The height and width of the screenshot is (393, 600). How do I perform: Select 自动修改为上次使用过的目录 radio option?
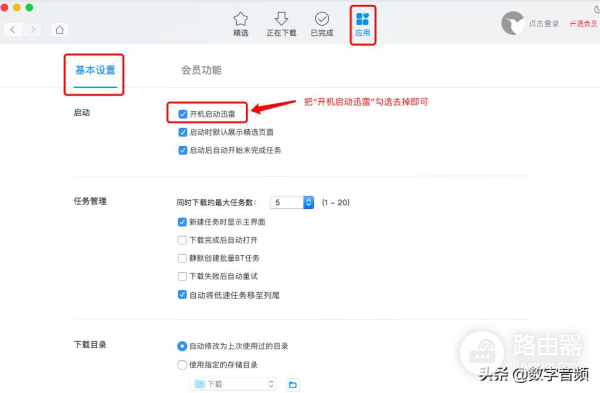point(182,346)
